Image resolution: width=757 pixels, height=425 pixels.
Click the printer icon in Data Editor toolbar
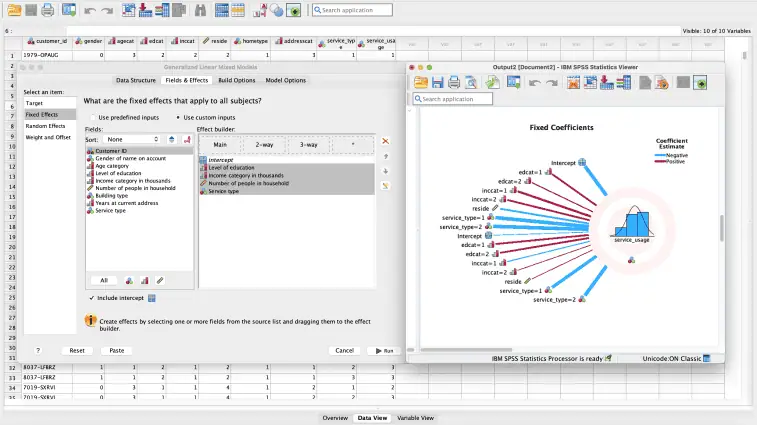point(47,10)
